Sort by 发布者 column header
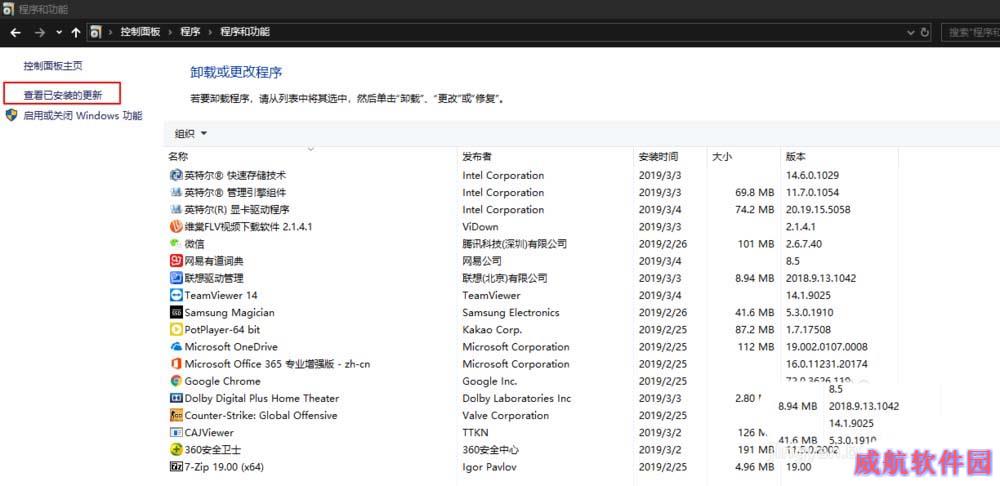This screenshot has width=1000, height=486. [x=477, y=156]
